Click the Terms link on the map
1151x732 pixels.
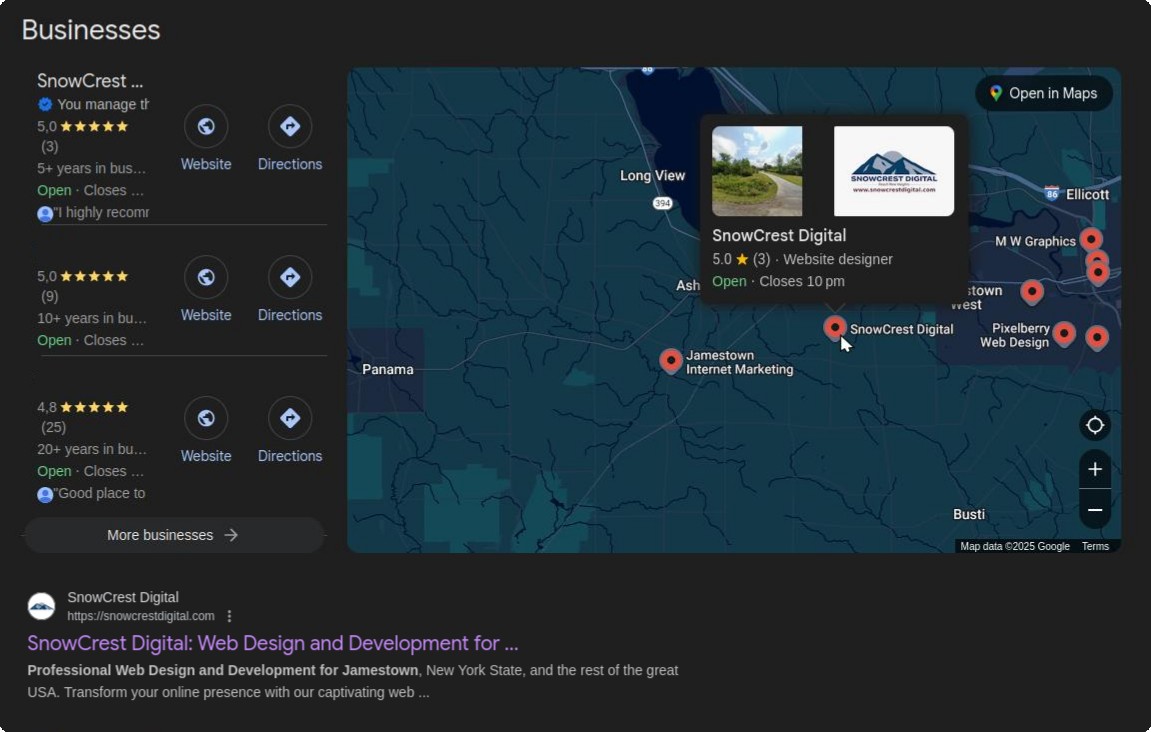point(1095,547)
